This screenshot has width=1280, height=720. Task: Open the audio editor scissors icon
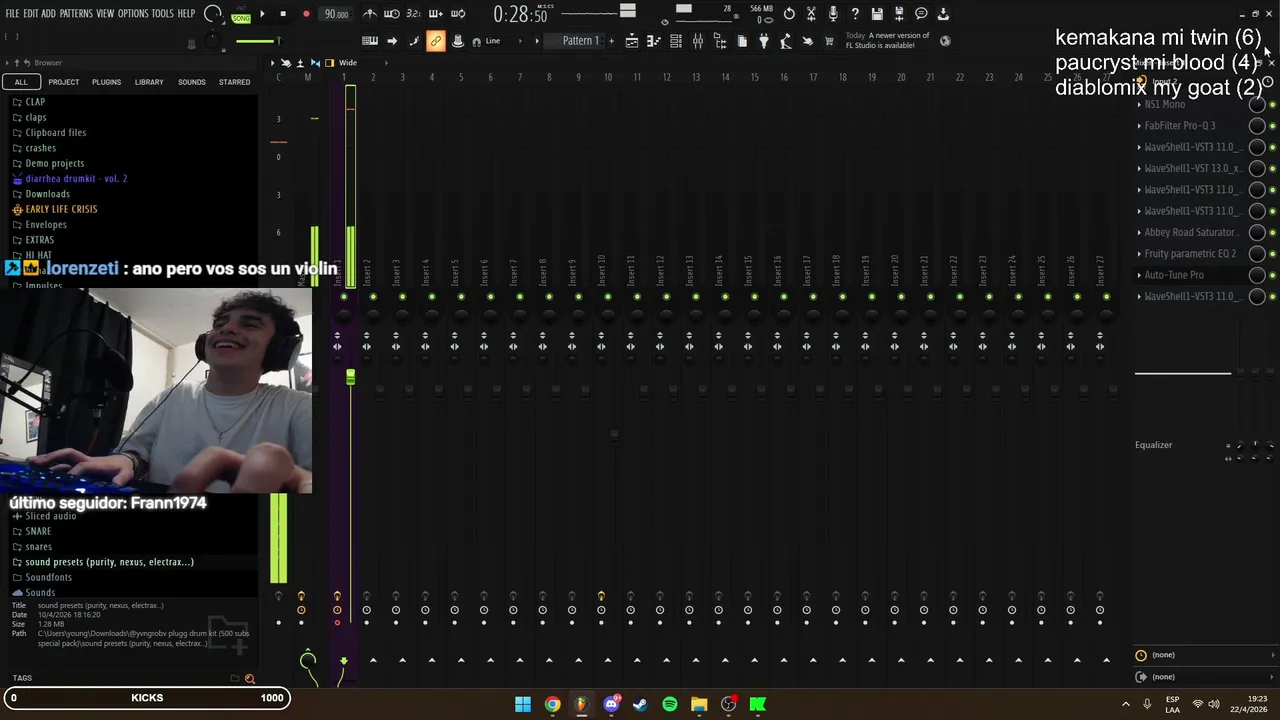point(811,14)
